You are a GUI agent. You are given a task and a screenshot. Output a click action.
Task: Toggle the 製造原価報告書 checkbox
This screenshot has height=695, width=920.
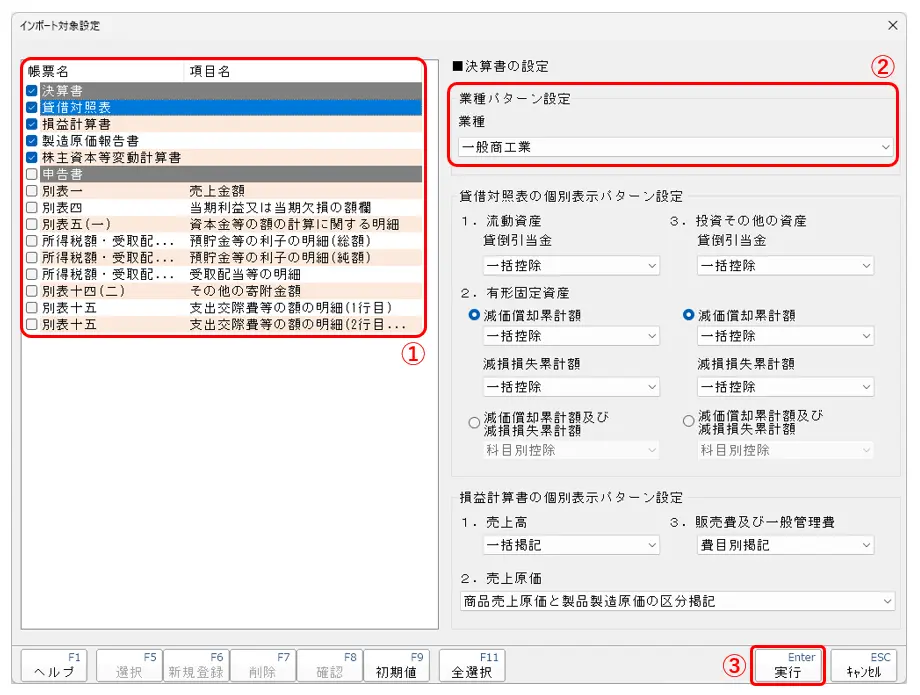32,141
